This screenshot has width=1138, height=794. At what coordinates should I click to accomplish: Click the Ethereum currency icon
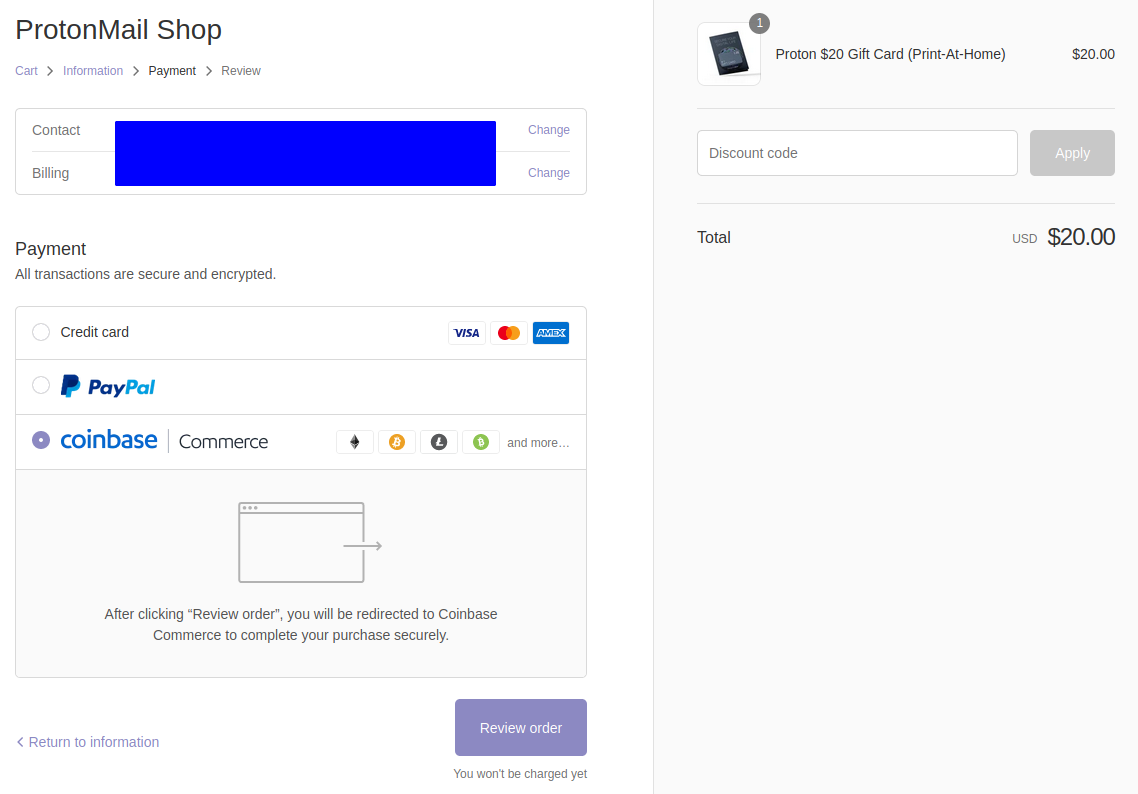[x=355, y=442]
